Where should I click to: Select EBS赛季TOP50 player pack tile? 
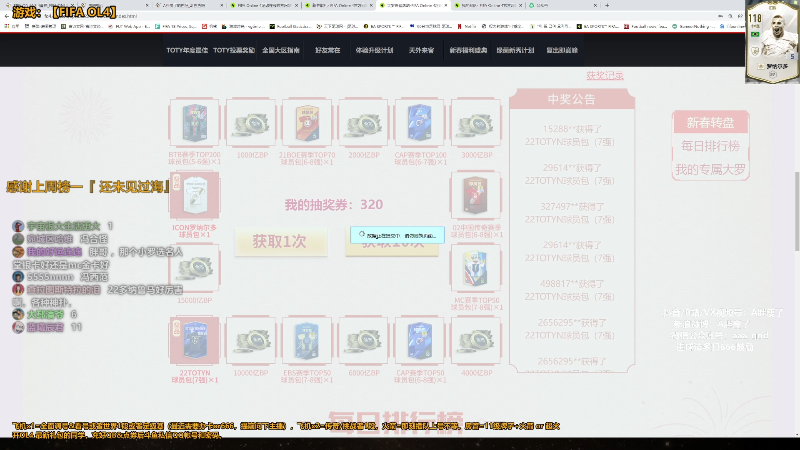[x=307, y=341]
